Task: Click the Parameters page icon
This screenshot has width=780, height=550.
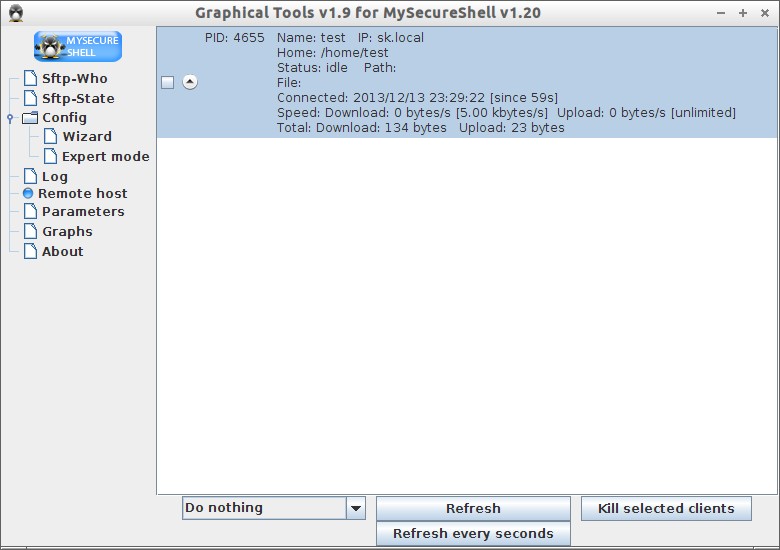Action: click(x=30, y=211)
